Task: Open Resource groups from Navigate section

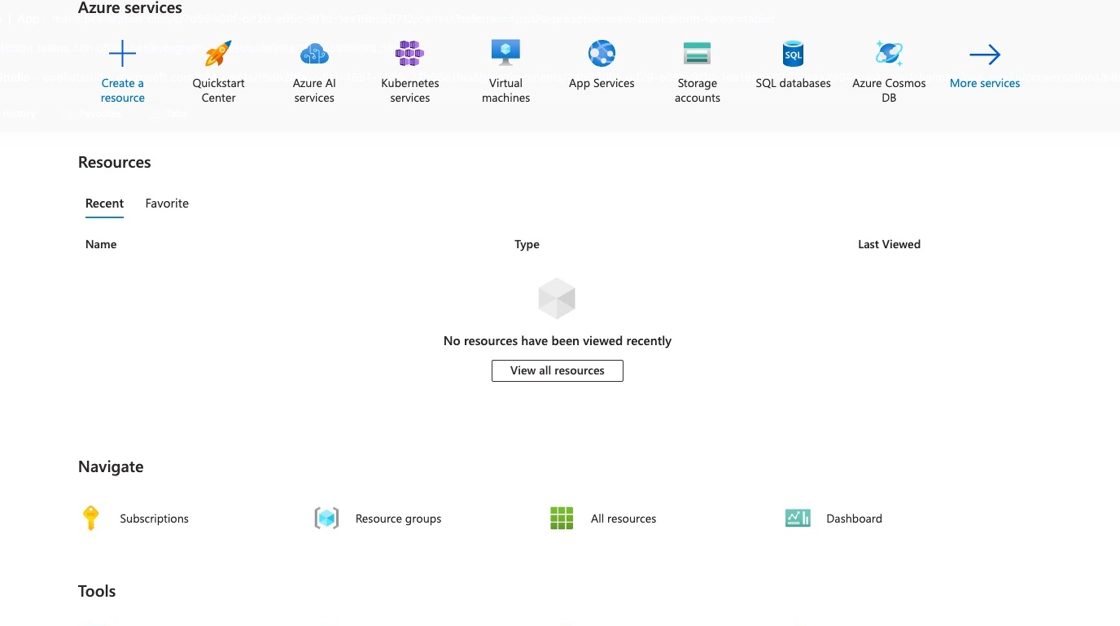Action: coord(398,518)
